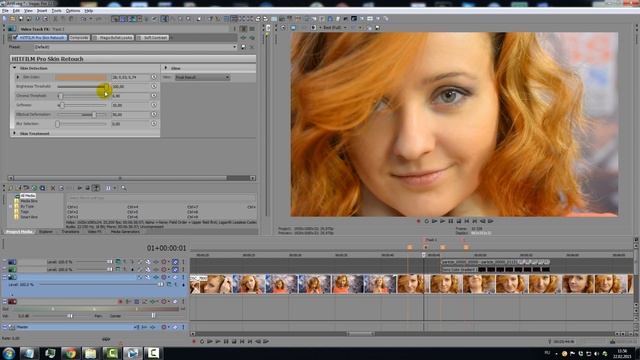Viewport: 640px width, 360px height.
Task: Delete the current preset icon
Action: [x=252, y=47]
